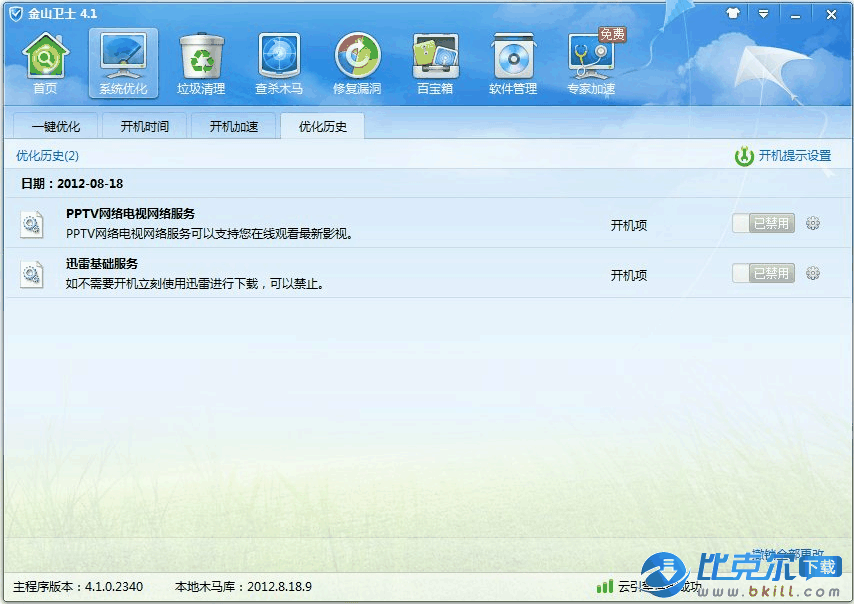Viewport: 854px width, 604px height.
Task: Close the 金山卫士 window
Action: click(831, 15)
